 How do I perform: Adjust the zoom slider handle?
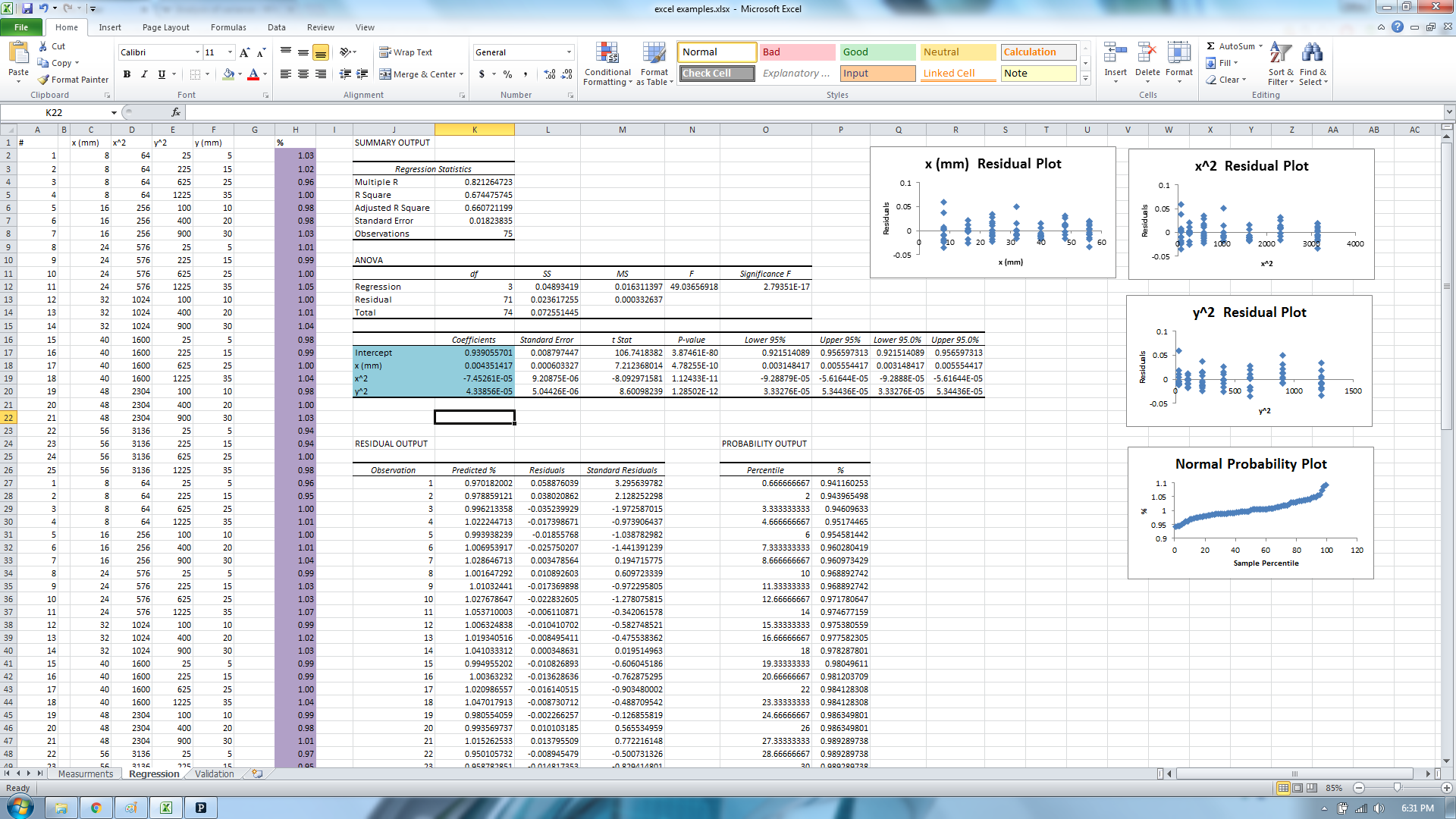1398,788
